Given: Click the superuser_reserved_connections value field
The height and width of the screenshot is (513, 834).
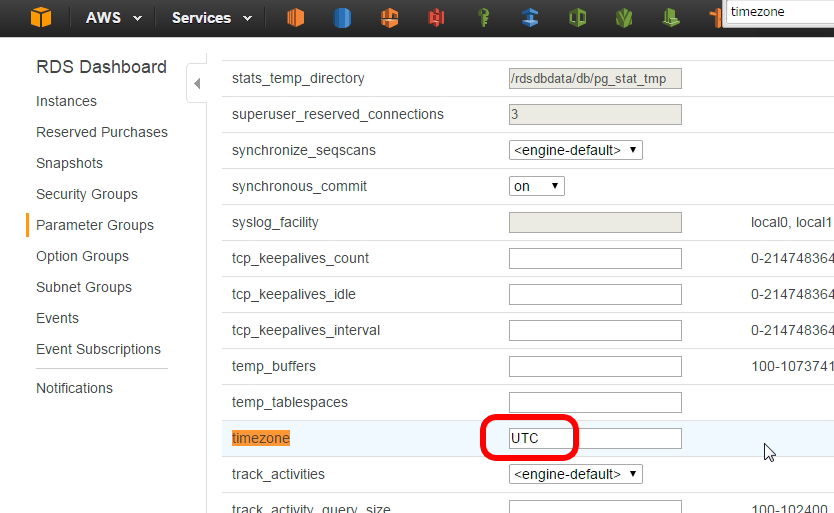Looking at the screenshot, I should [595, 114].
